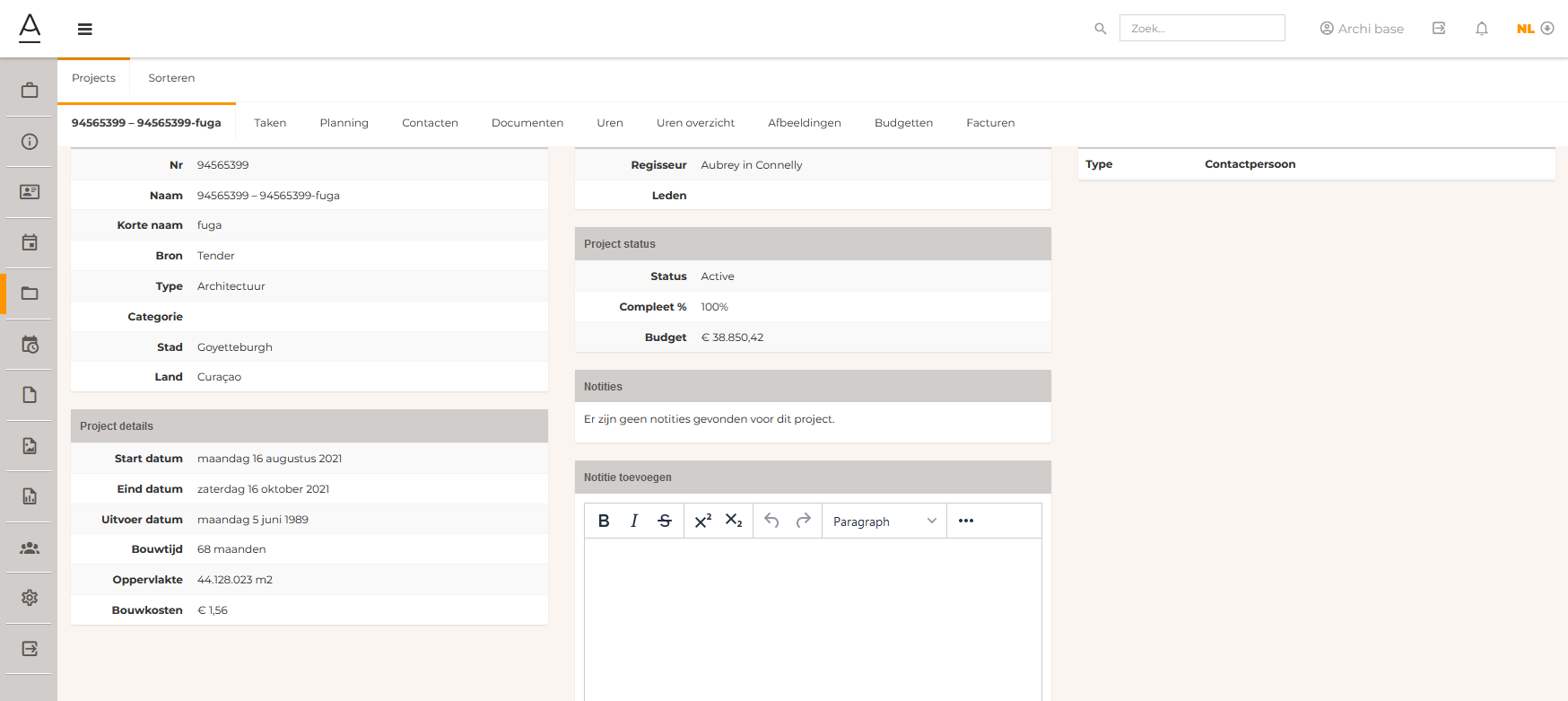Undo last edit in note editor
1568x701 pixels.
(x=771, y=521)
